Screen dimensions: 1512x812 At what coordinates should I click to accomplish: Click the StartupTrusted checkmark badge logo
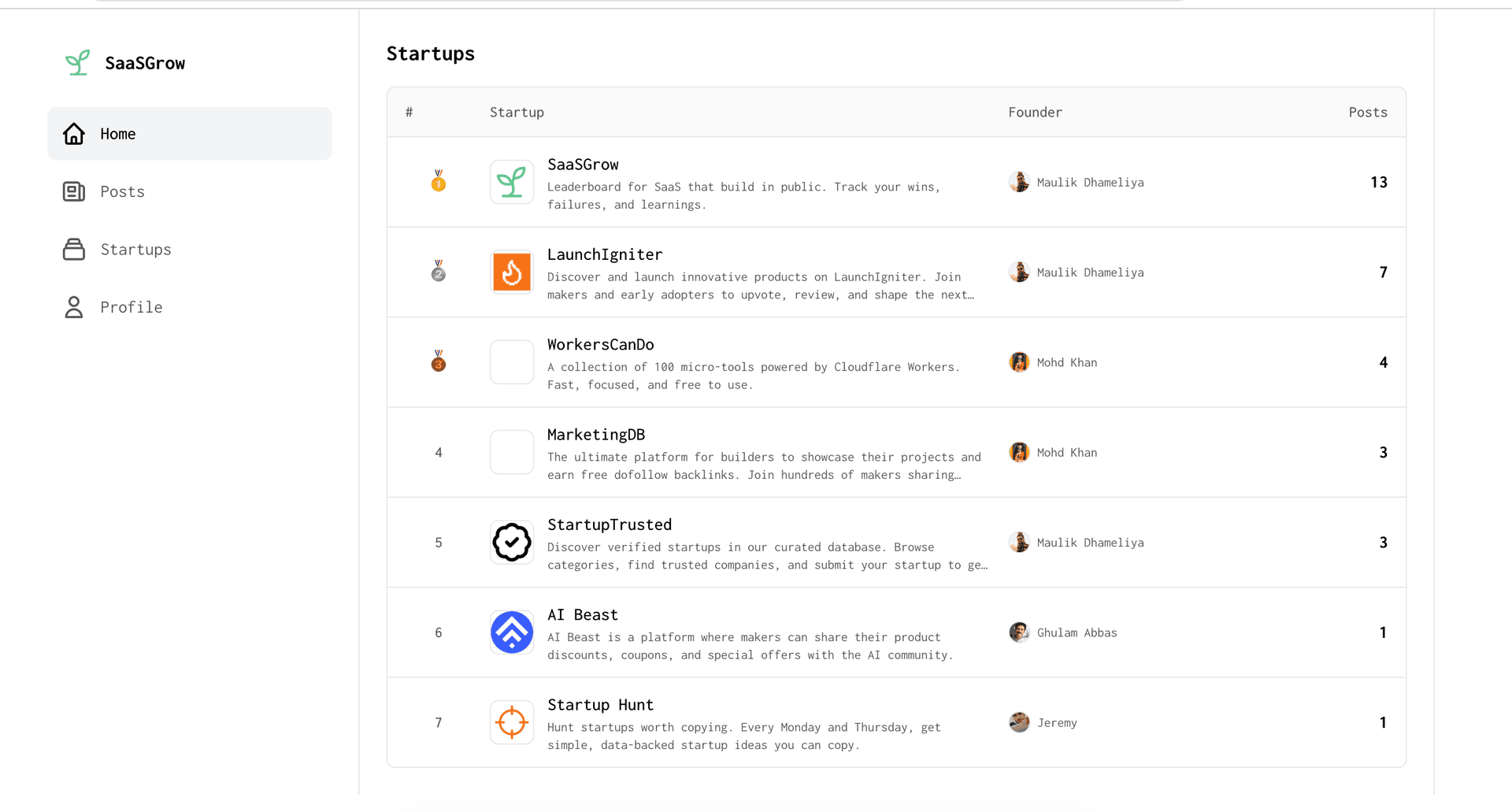tap(511, 542)
